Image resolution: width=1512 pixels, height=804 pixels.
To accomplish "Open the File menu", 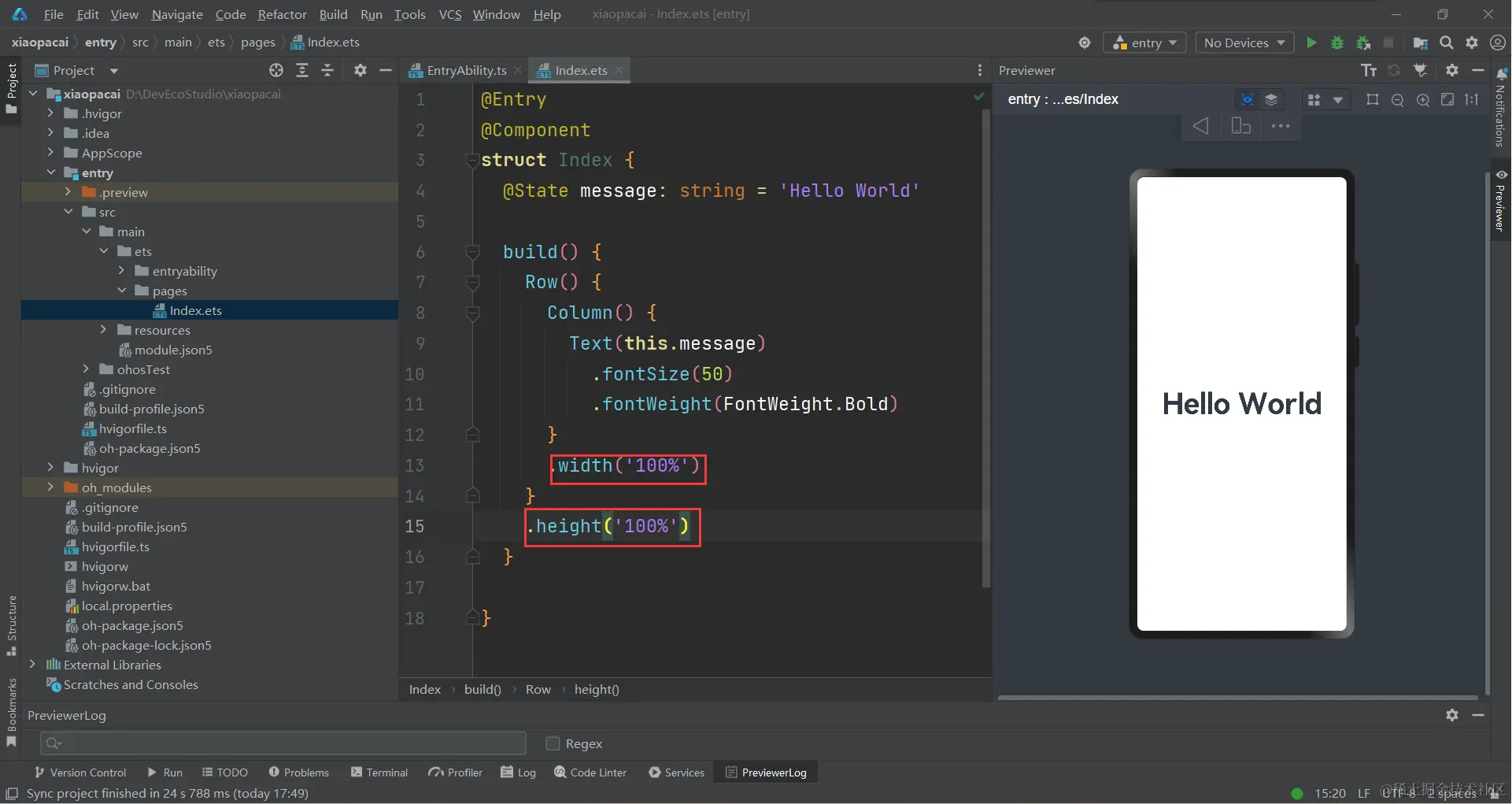I will (x=54, y=14).
